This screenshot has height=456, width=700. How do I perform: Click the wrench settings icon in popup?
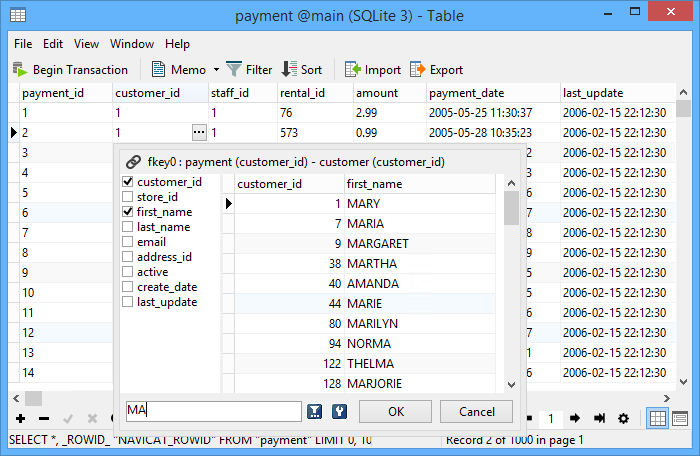[x=339, y=411]
